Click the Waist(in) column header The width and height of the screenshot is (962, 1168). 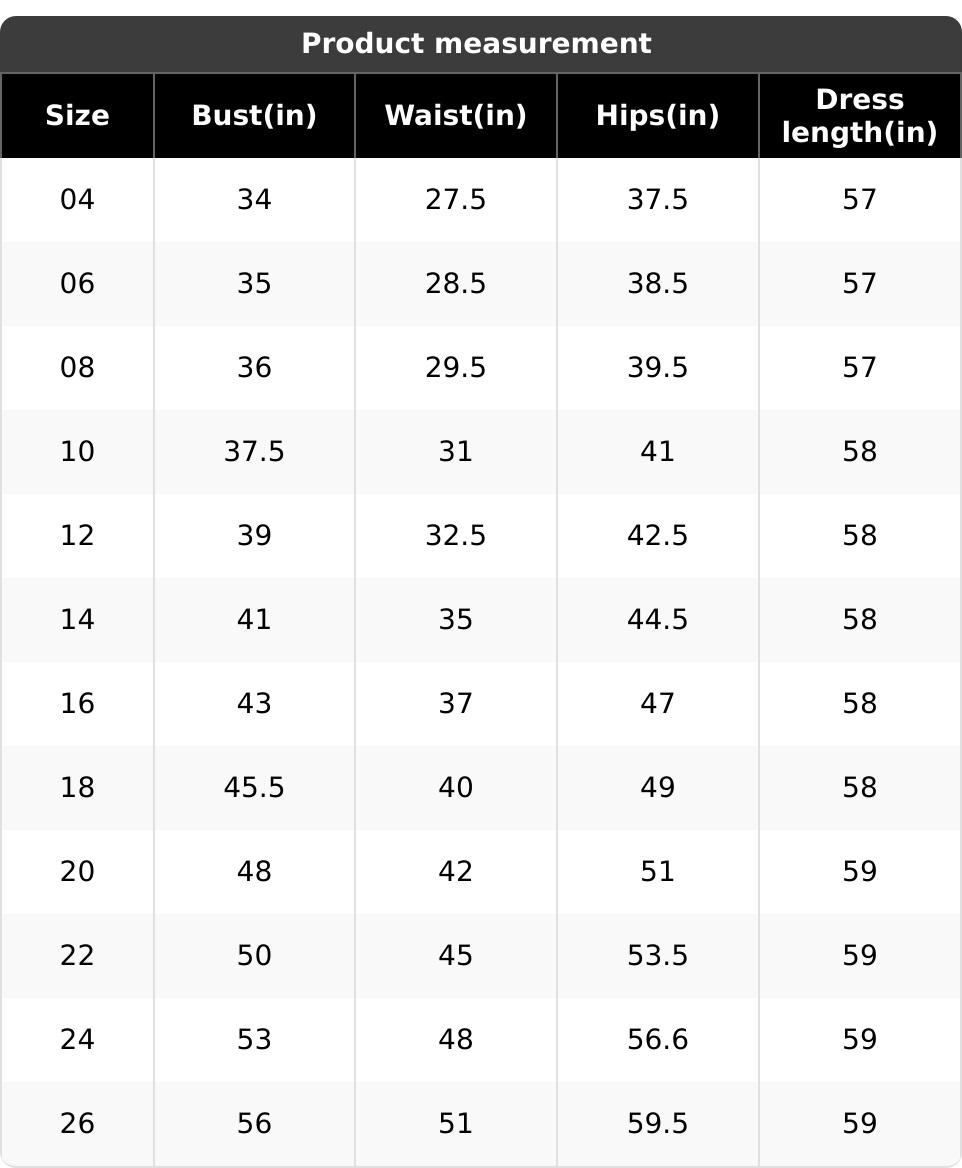455,116
